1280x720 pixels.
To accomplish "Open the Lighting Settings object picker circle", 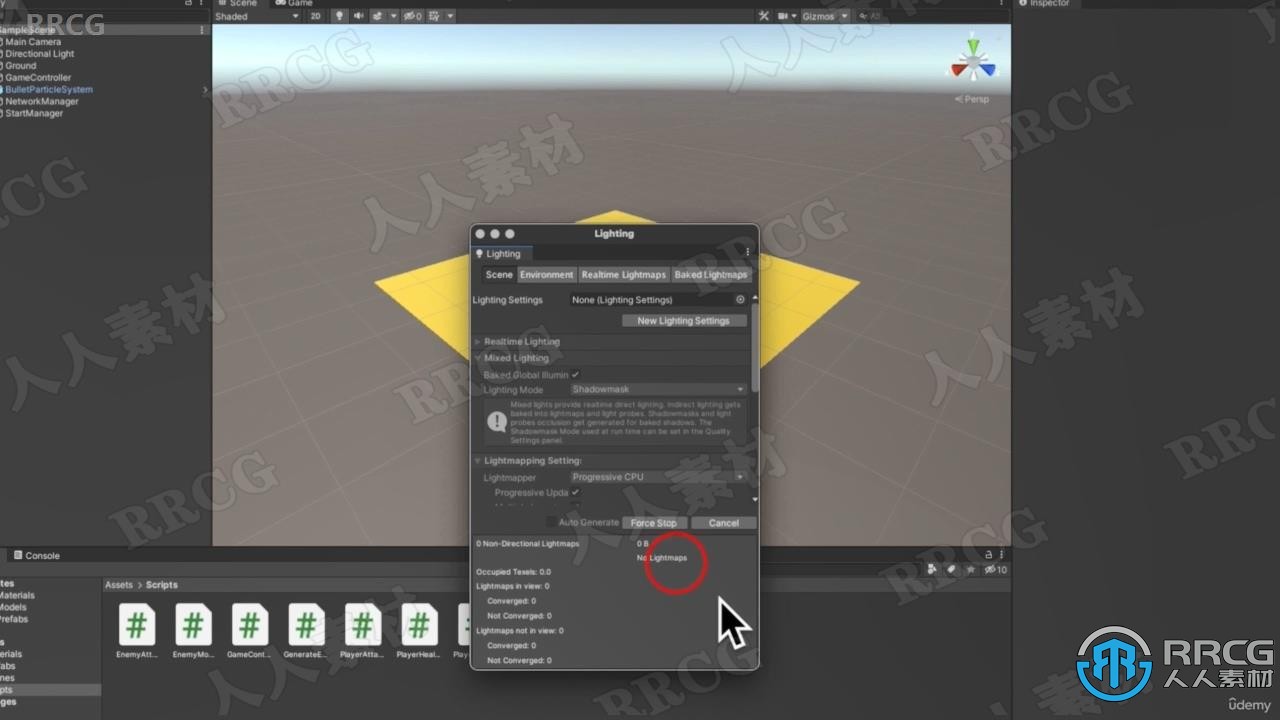I will (741, 300).
